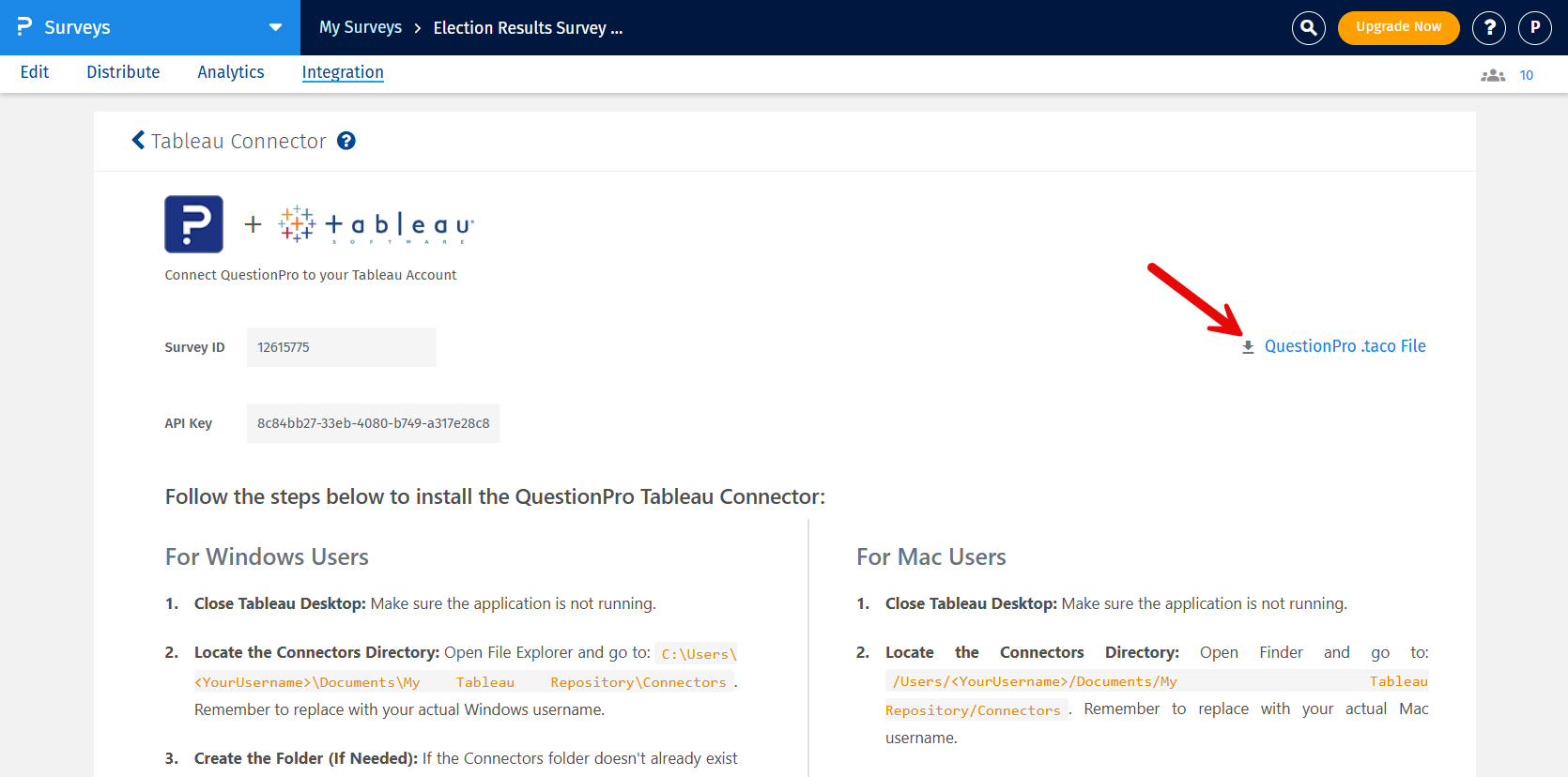The height and width of the screenshot is (777, 1568).
Task: Go to My Surveys breadcrumb
Action: pyautogui.click(x=361, y=27)
